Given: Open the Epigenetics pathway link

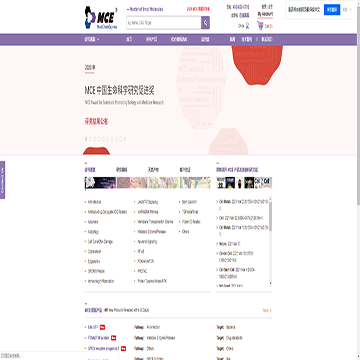Looking at the screenshot, I should coord(93,261).
